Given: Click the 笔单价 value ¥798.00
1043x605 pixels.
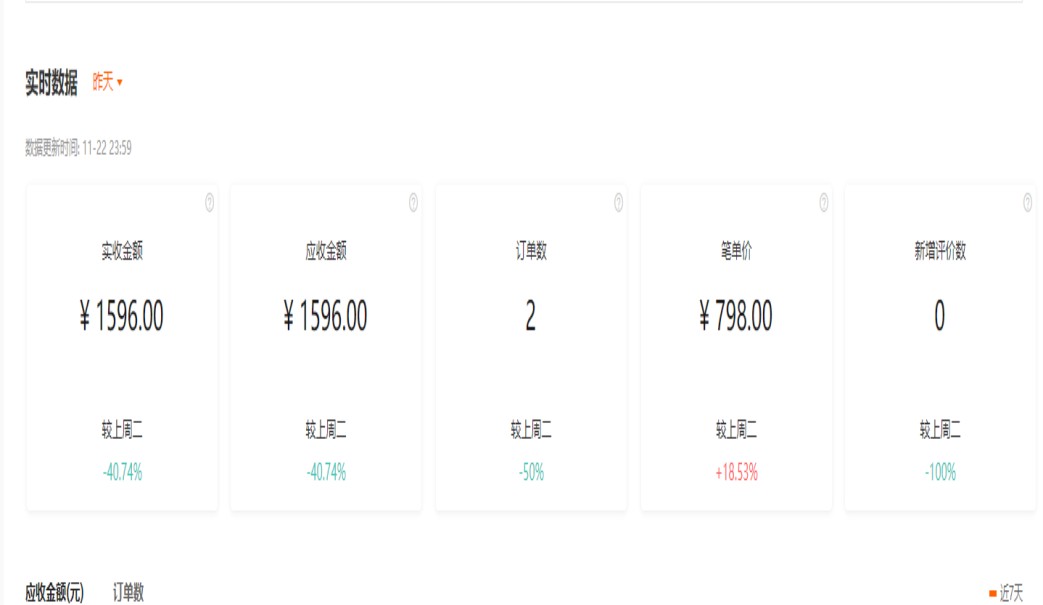Looking at the screenshot, I should pos(736,317).
